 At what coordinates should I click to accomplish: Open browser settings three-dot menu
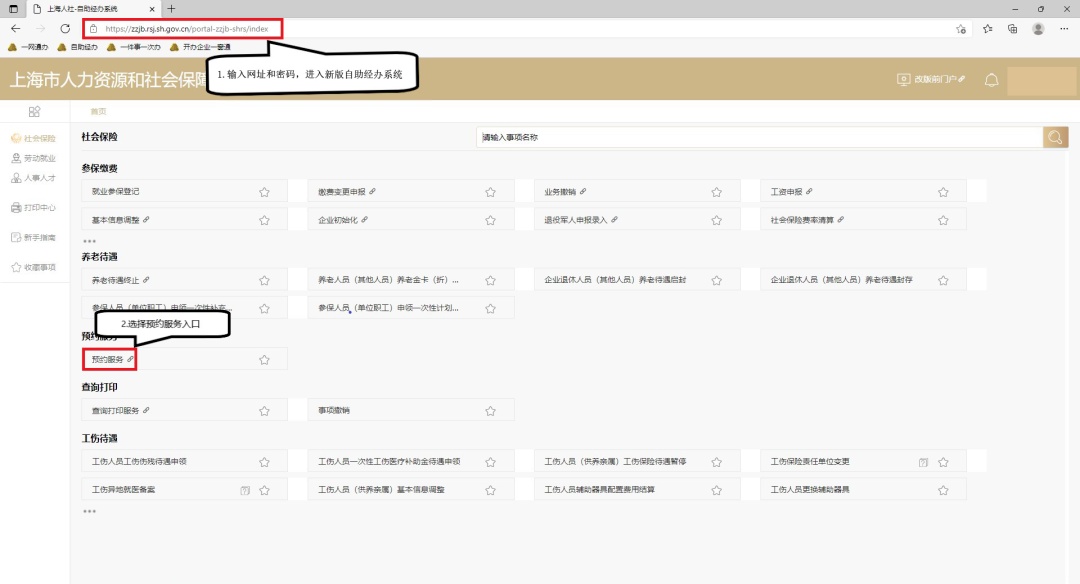click(x=1063, y=29)
